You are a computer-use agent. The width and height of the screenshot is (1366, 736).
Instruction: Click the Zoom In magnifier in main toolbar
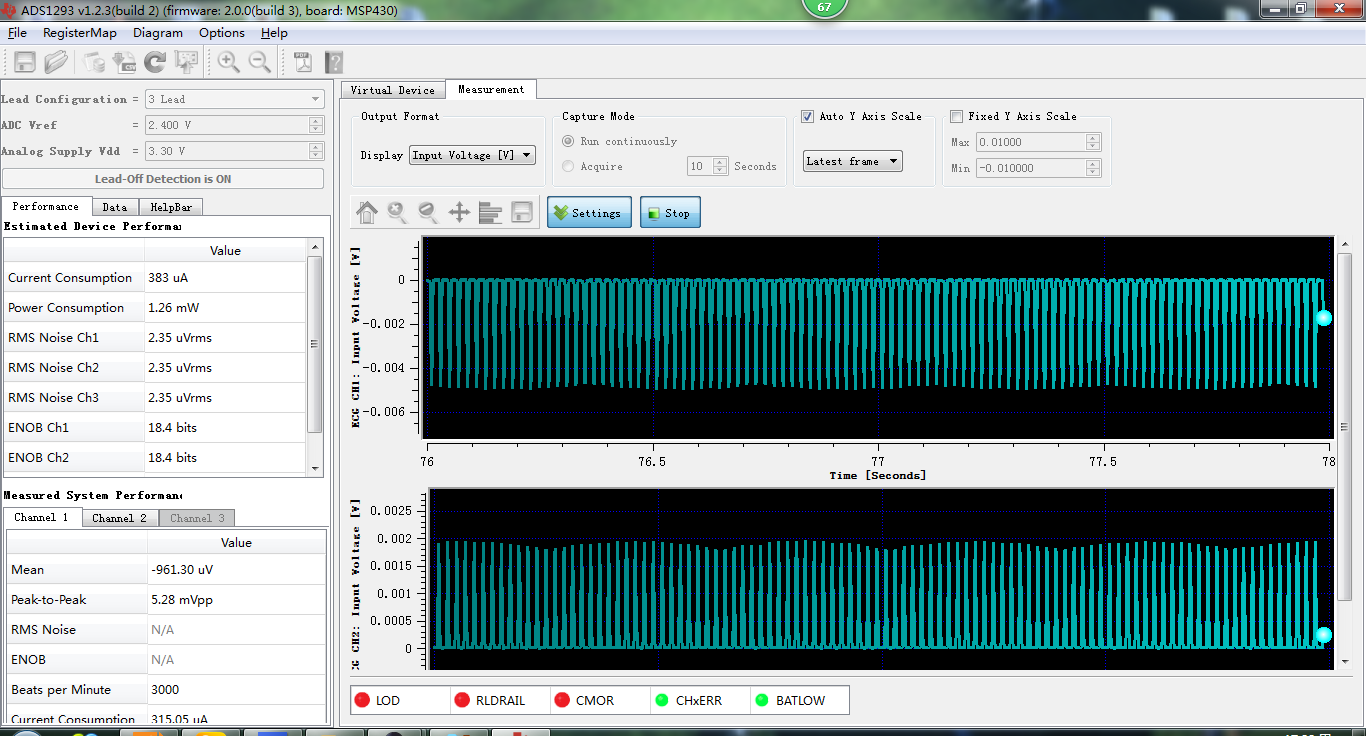pos(229,62)
